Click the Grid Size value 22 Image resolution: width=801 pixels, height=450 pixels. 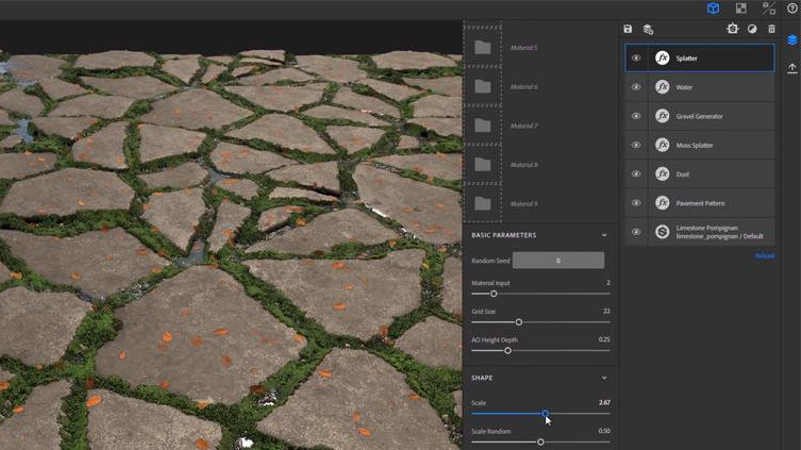(606, 311)
